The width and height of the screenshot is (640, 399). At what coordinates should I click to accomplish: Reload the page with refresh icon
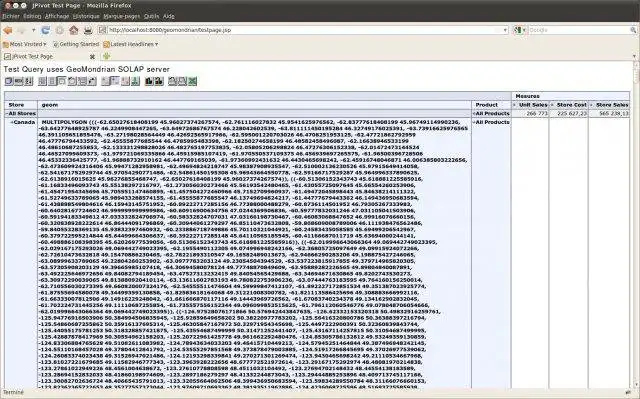[x=46, y=30]
